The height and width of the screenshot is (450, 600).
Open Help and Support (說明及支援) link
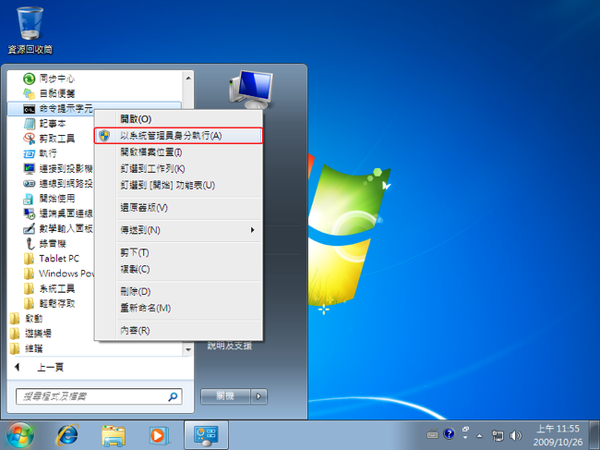coord(230,346)
